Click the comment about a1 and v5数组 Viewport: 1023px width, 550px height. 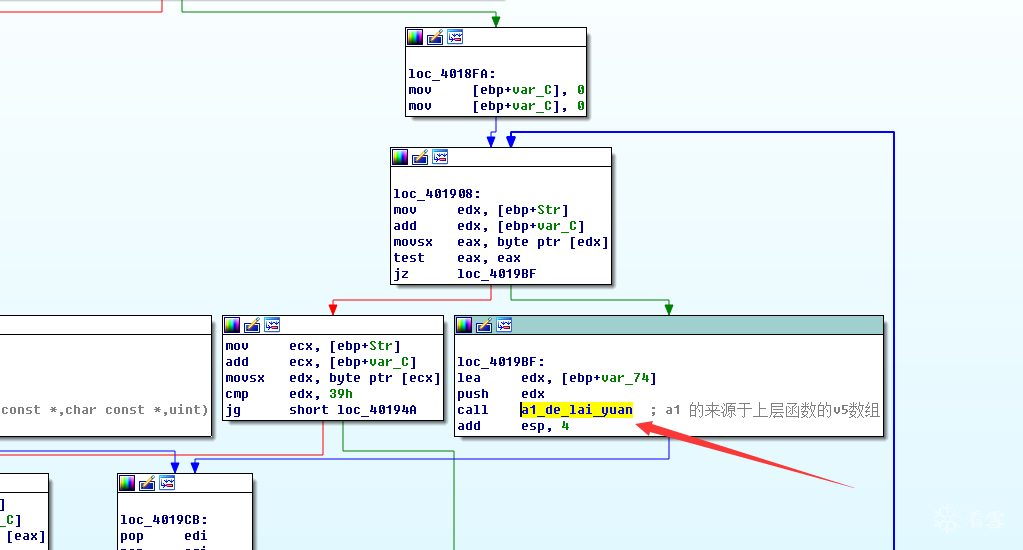(765, 410)
